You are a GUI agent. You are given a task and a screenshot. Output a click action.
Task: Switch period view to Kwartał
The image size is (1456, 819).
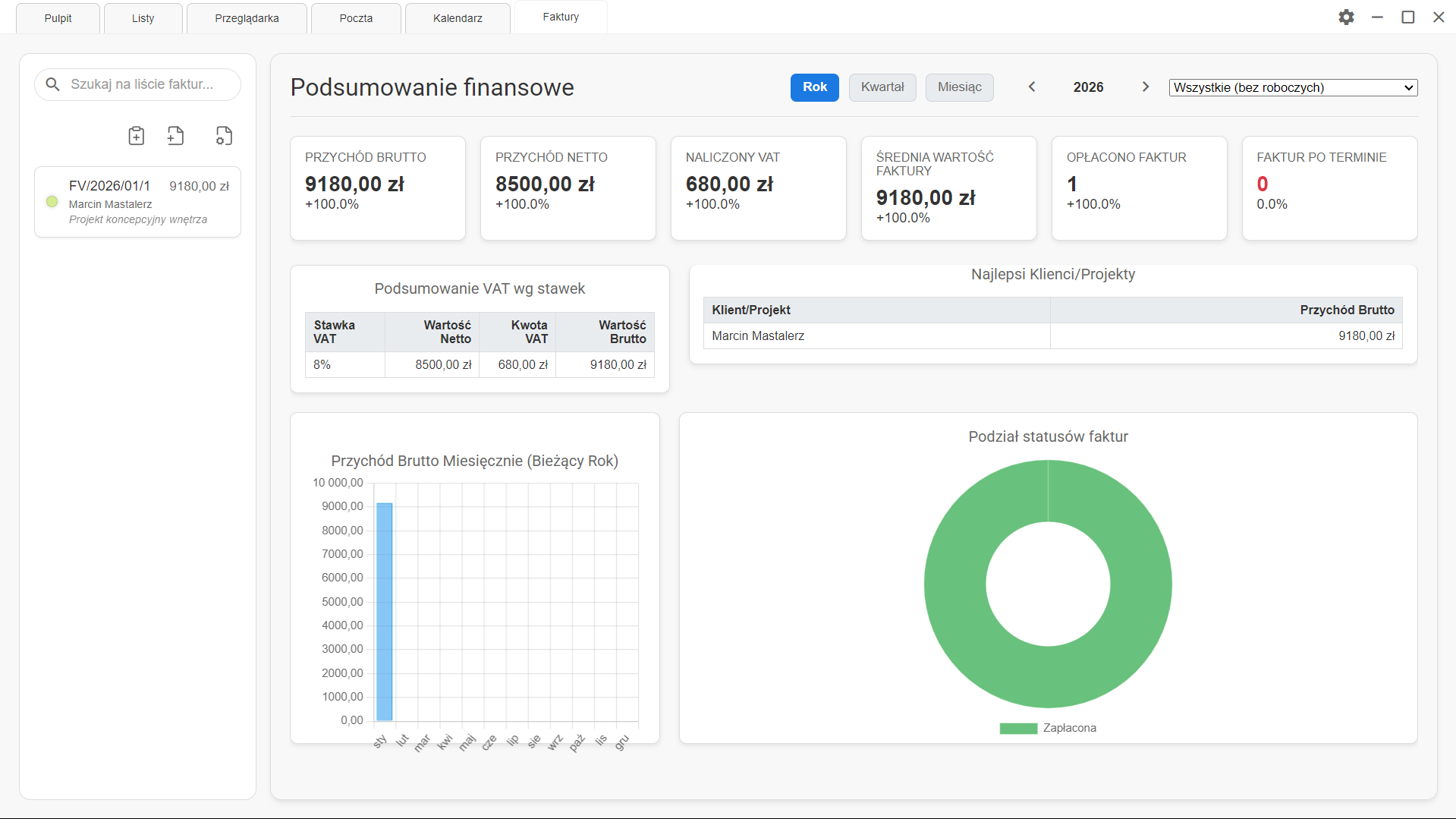[x=882, y=87]
